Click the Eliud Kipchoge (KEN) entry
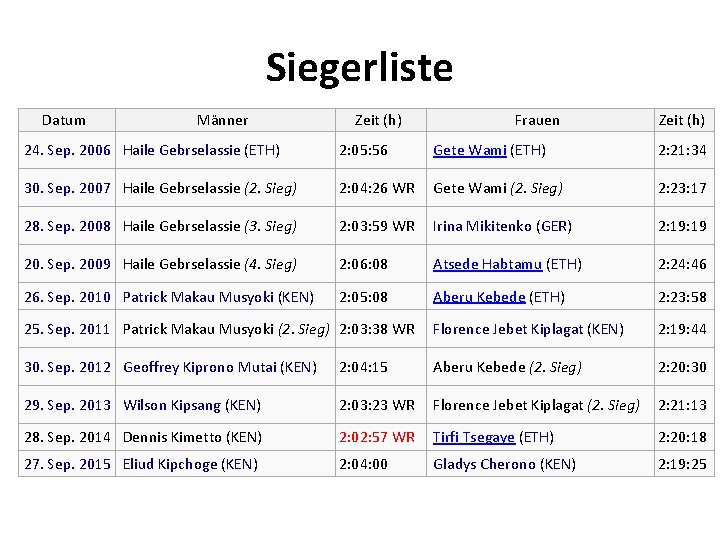The image size is (720, 540). 190,464
